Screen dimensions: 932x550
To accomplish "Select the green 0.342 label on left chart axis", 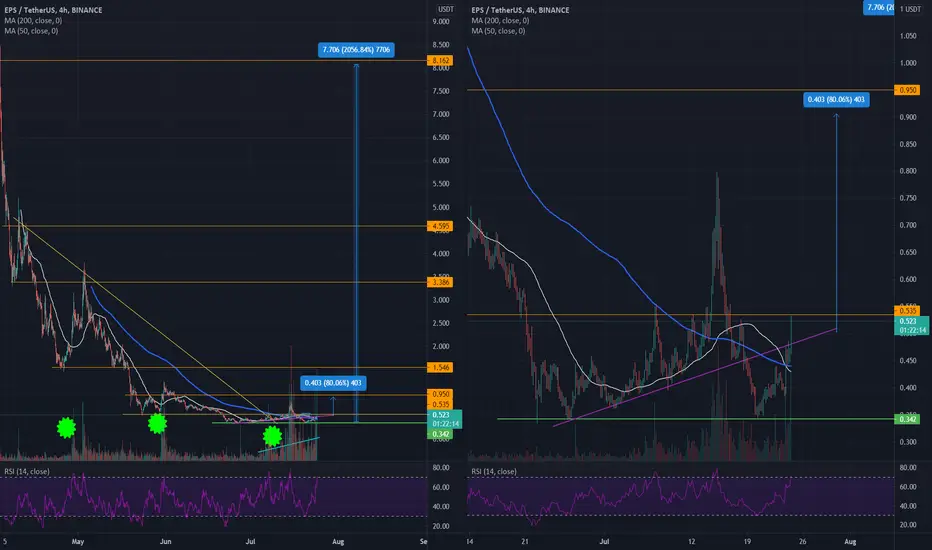I will pyautogui.click(x=440, y=434).
